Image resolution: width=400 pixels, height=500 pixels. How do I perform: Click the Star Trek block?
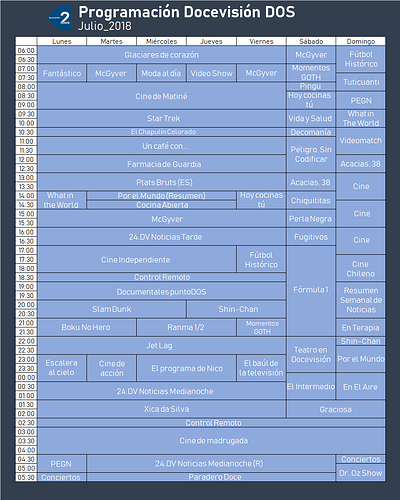point(161,118)
